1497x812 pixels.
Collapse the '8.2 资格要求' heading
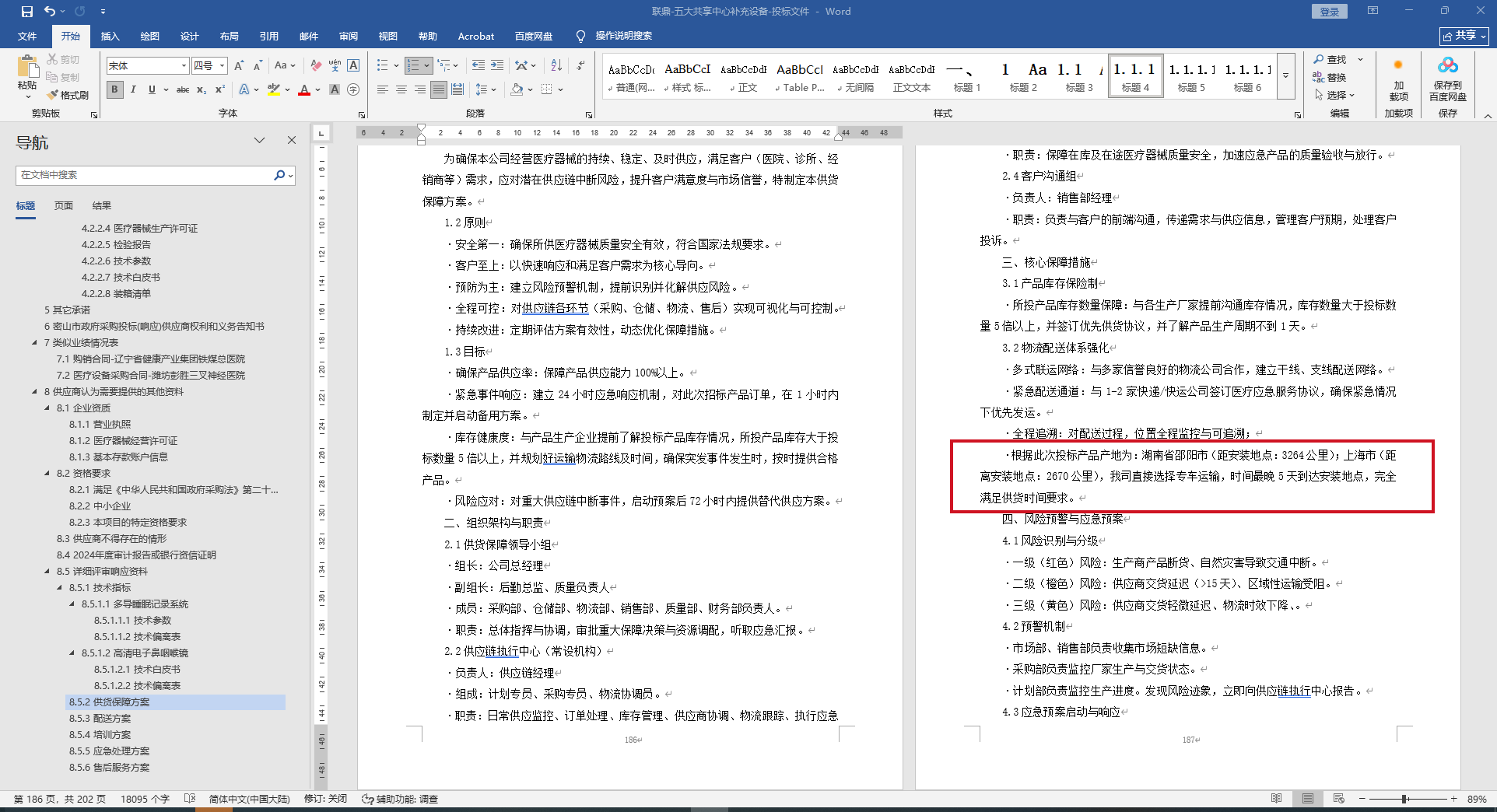(47, 474)
